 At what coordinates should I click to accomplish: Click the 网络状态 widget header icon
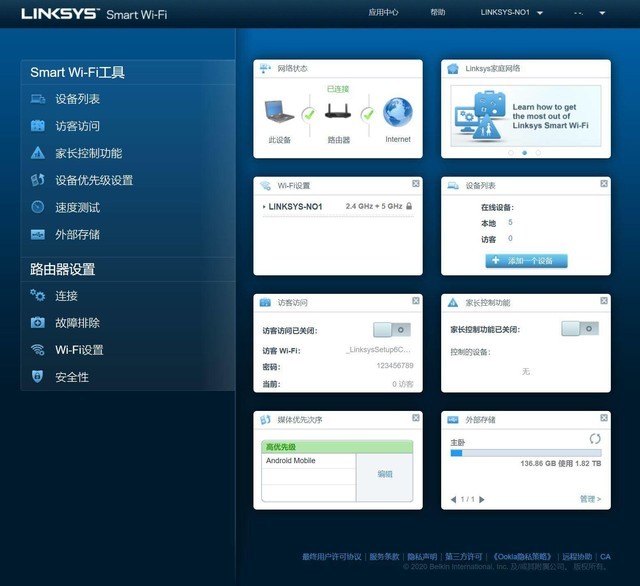265,68
